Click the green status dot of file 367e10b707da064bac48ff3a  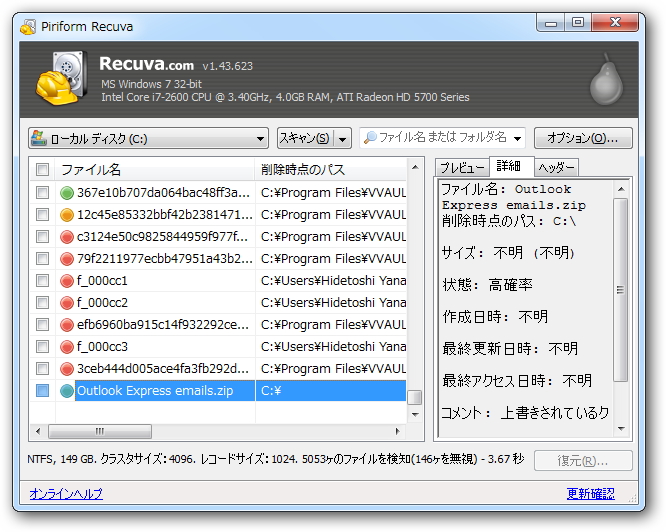(67, 193)
